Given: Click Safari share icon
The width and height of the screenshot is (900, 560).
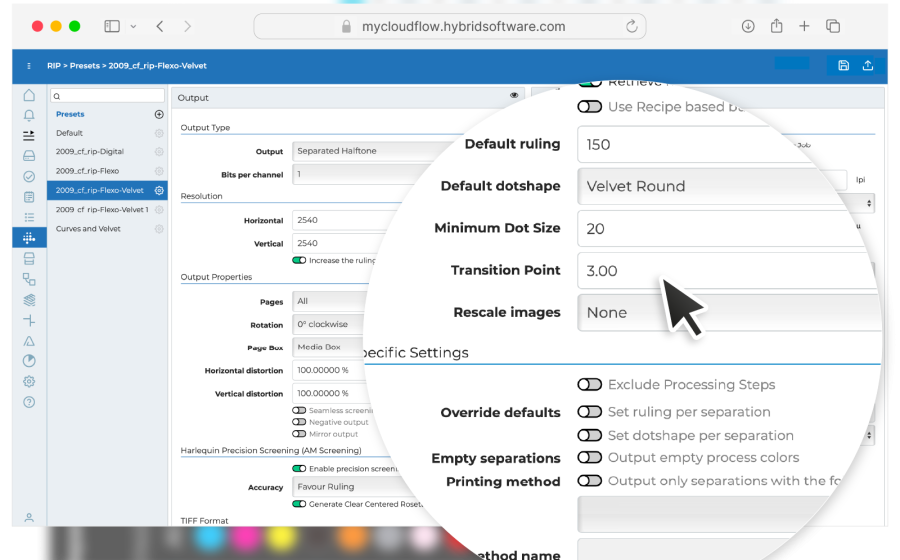Looking at the screenshot, I should 777,26.
